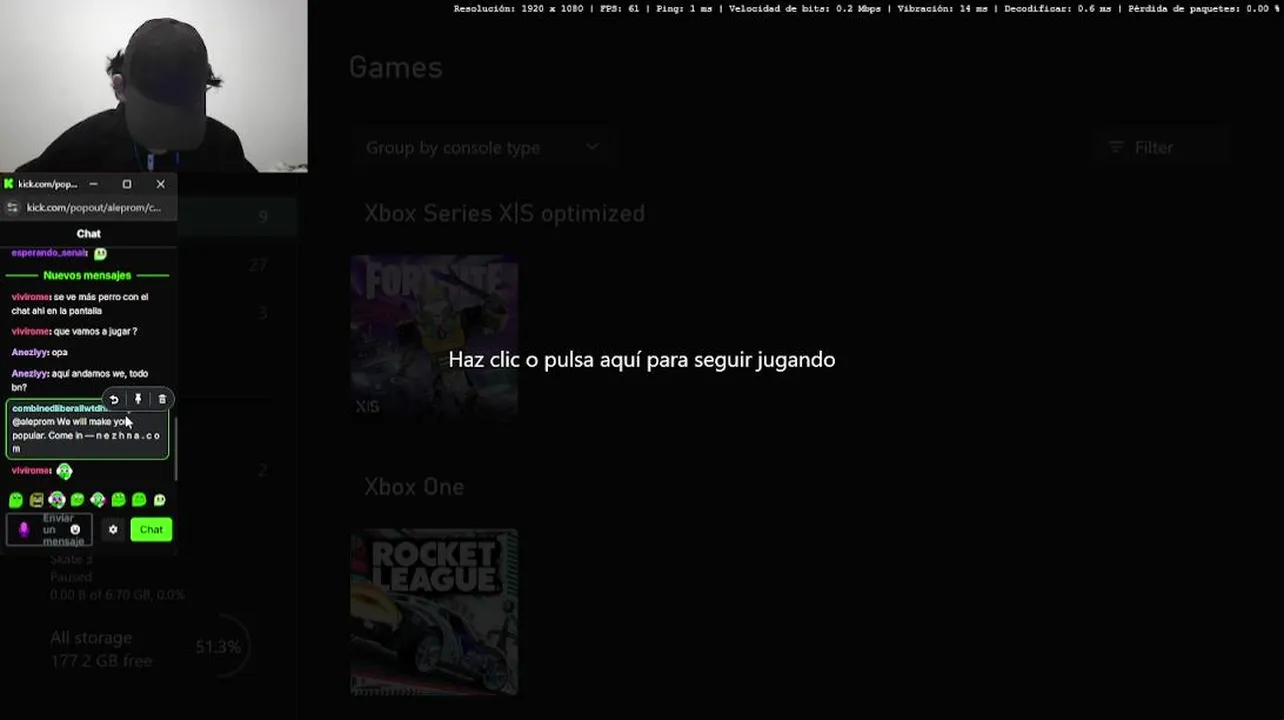Send message with green Chat button

tap(151, 529)
